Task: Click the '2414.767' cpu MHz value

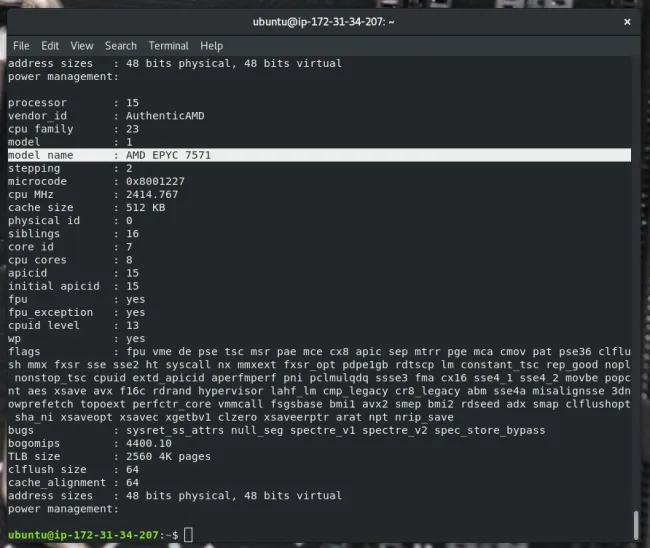Action: click(152, 194)
